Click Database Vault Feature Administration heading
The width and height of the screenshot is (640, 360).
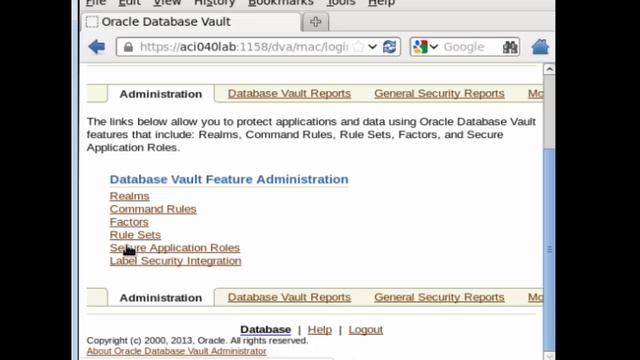pos(229,179)
